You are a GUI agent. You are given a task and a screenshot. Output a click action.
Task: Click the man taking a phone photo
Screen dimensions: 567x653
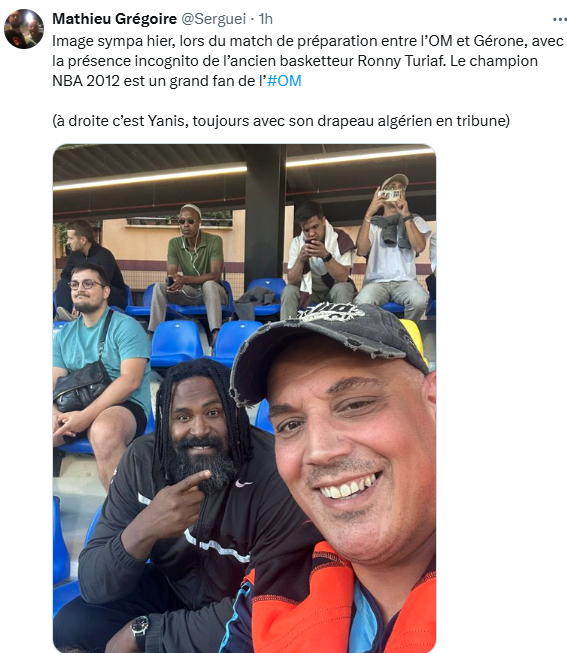(392, 246)
